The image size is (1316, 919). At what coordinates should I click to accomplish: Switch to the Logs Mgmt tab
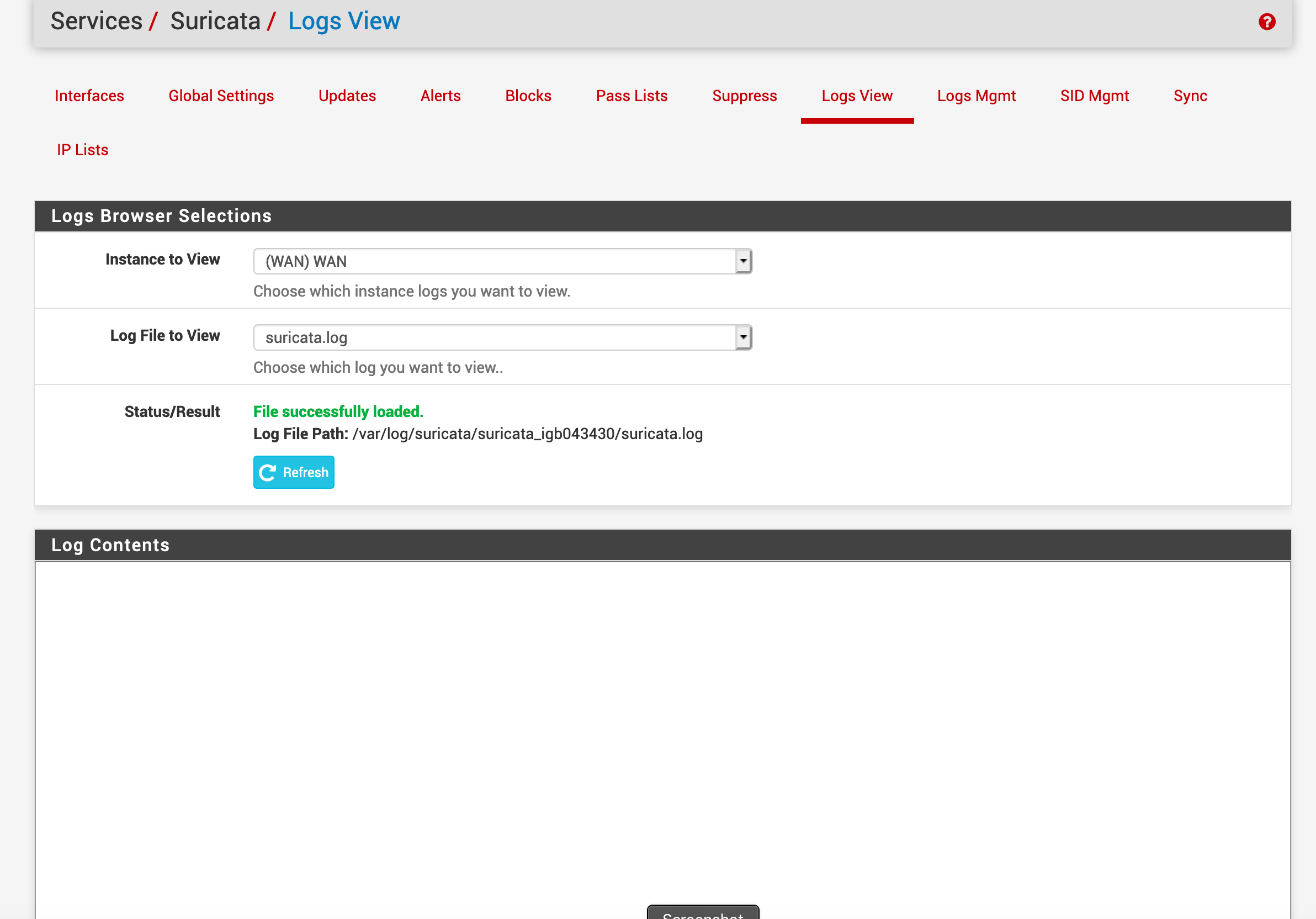pos(977,96)
